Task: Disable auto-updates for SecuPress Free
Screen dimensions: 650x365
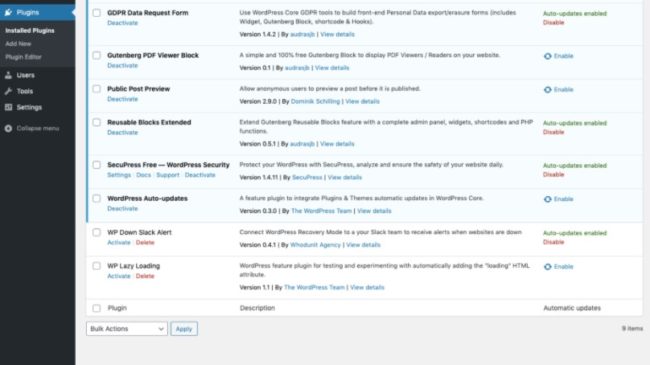Action: pos(553,175)
